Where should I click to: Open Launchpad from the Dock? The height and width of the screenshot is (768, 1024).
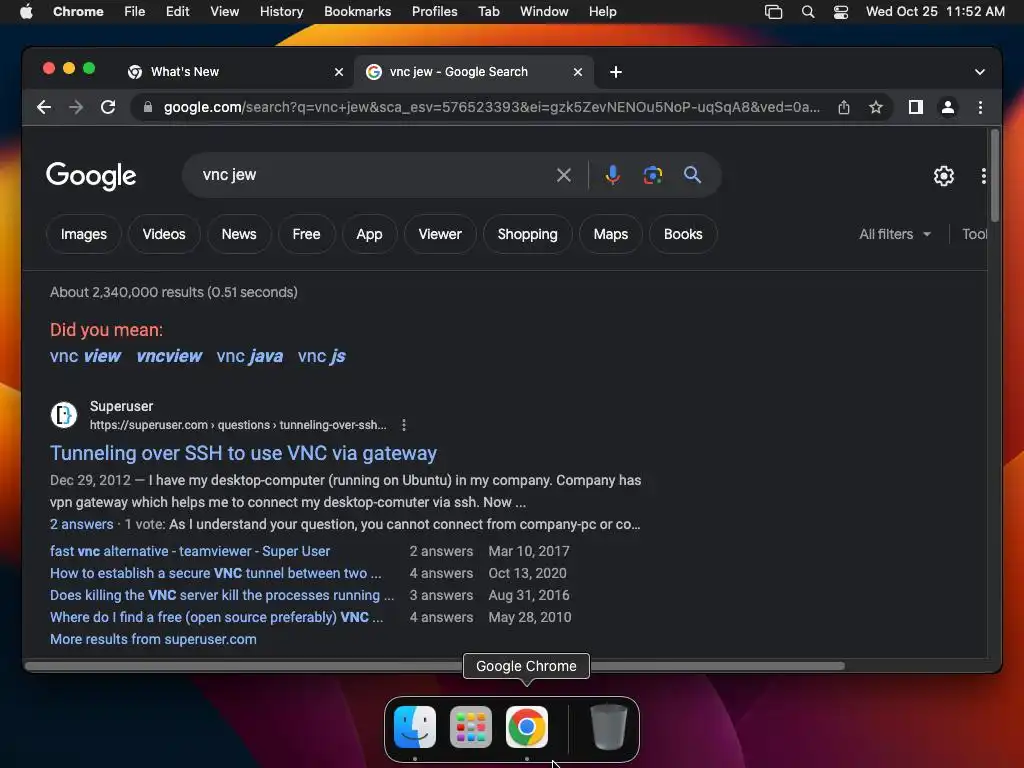[471, 727]
